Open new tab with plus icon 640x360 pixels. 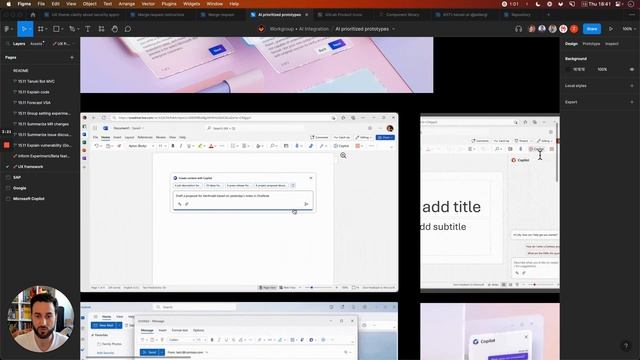[548, 15]
